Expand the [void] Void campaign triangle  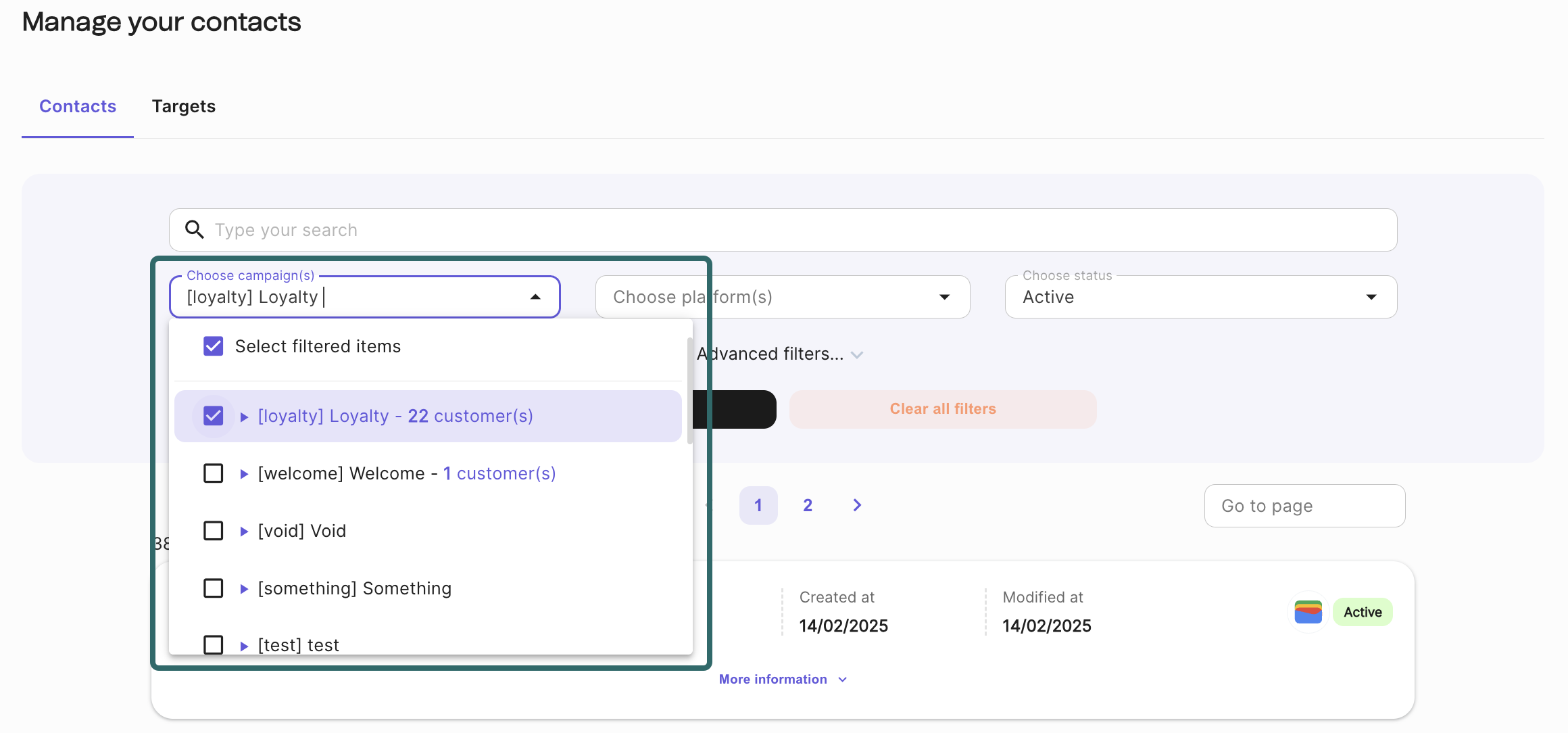(245, 531)
